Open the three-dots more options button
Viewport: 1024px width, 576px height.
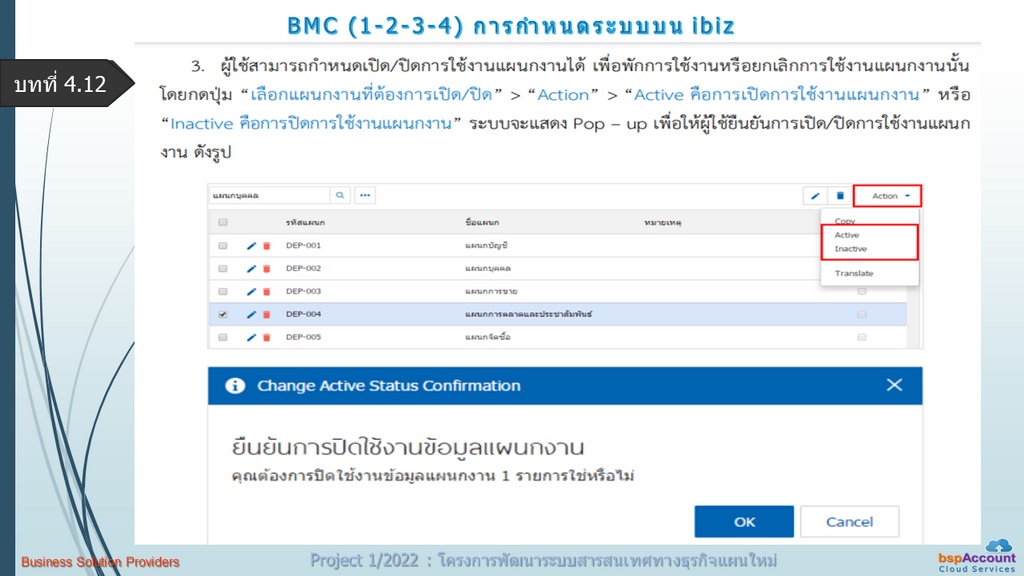(365, 195)
